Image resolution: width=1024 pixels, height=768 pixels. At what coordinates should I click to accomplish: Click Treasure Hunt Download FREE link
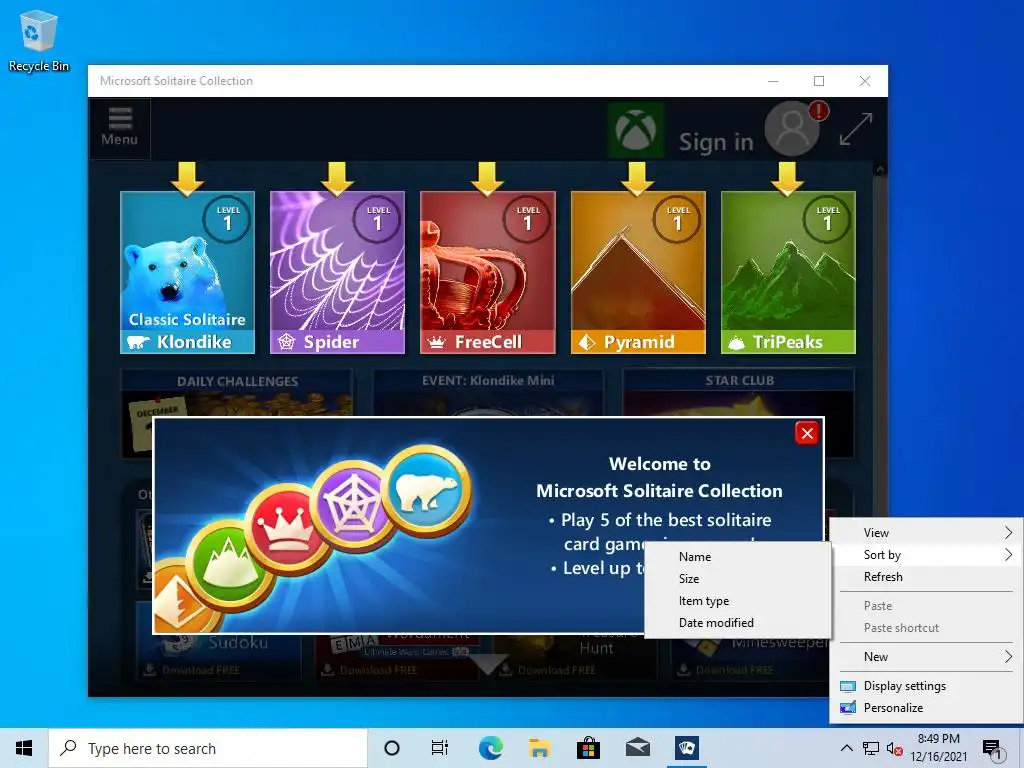[549, 670]
